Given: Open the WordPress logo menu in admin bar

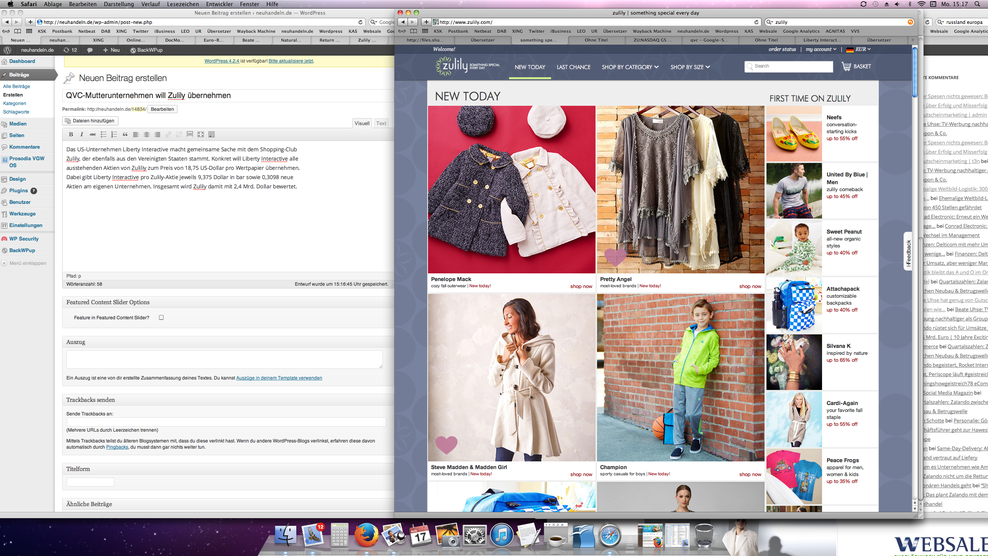Looking at the screenshot, I should point(7,50).
